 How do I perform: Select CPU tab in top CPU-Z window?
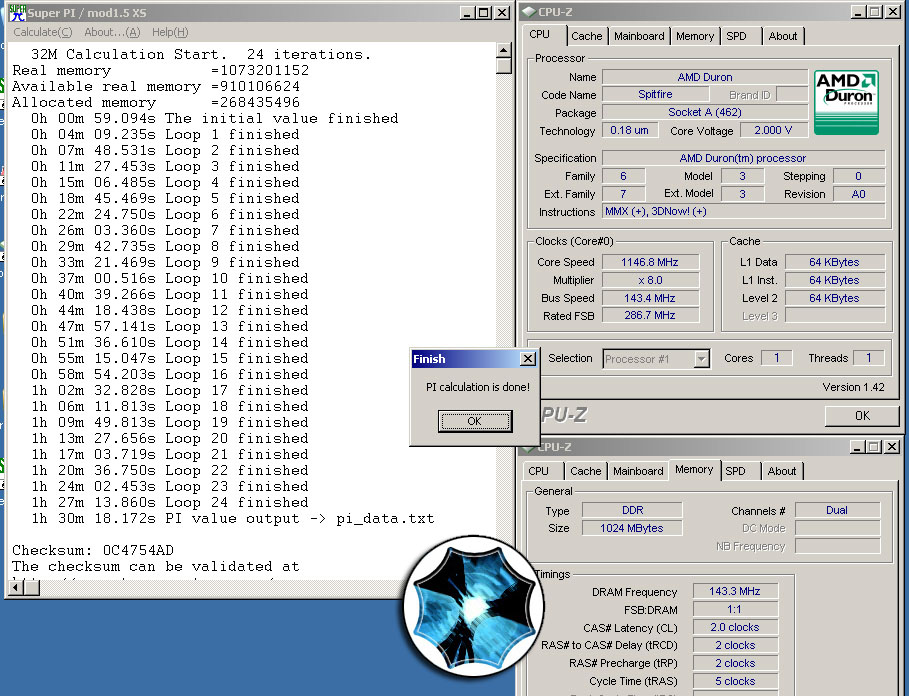point(540,34)
